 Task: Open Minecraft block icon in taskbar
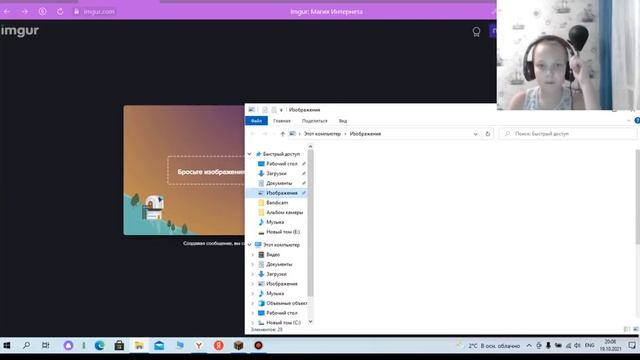click(238, 346)
